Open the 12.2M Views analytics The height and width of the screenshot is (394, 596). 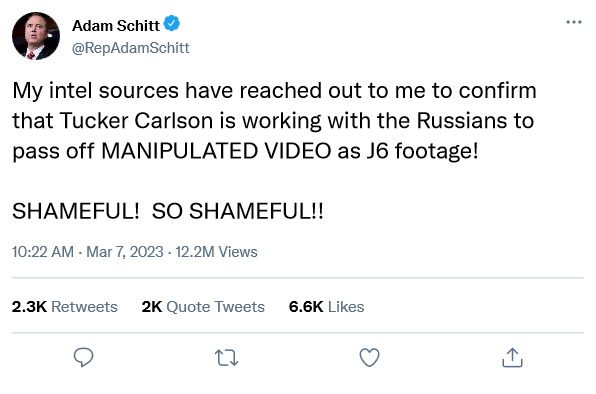216,252
